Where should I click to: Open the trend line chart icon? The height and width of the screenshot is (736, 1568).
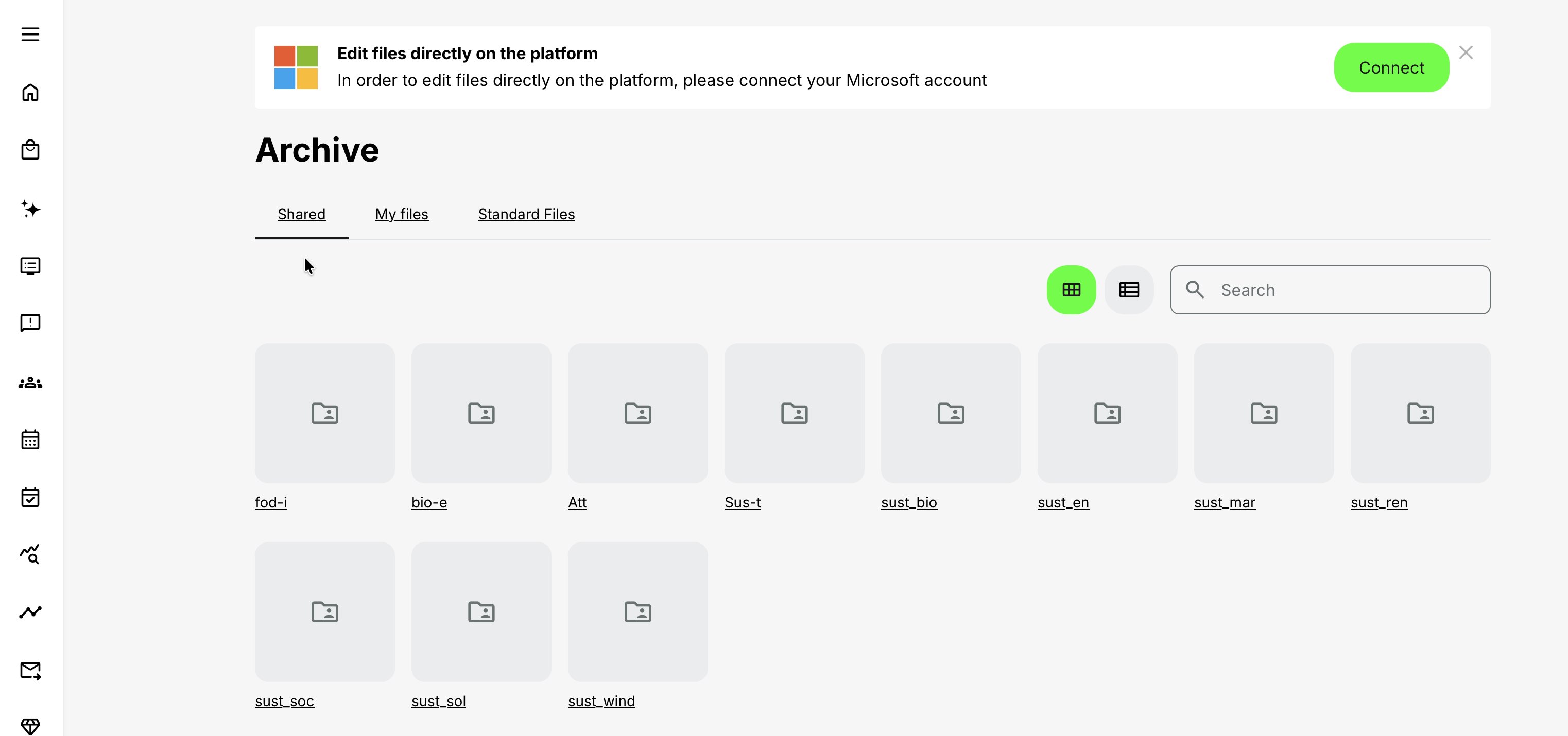(x=30, y=612)
